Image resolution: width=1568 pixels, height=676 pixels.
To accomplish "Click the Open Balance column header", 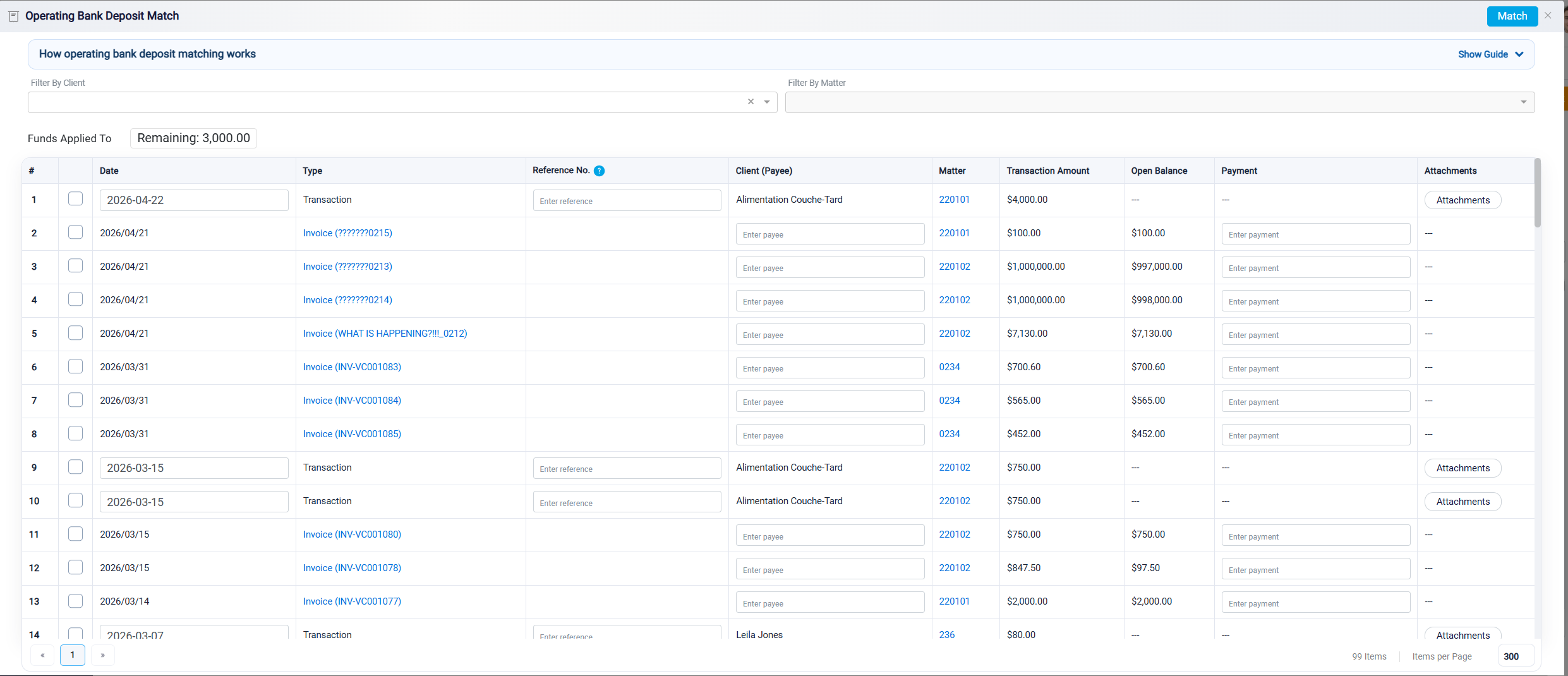I will point(1159,171).
